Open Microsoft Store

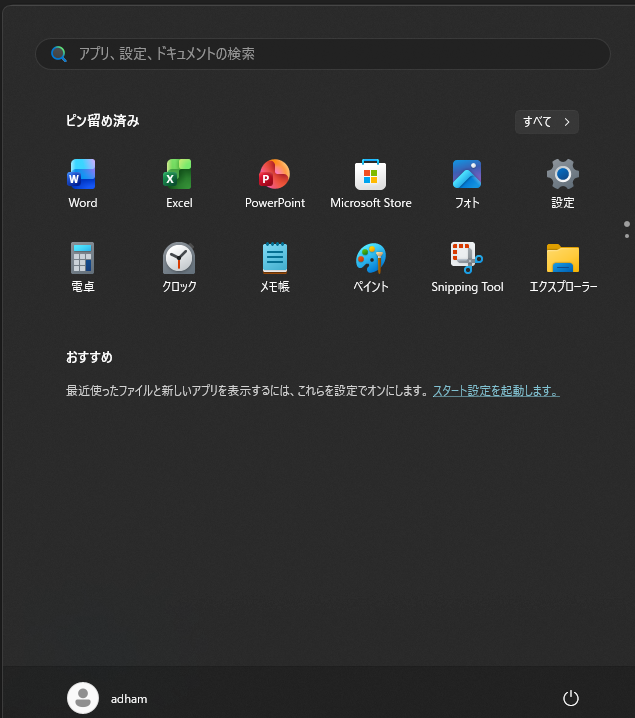tap(371, 184)
